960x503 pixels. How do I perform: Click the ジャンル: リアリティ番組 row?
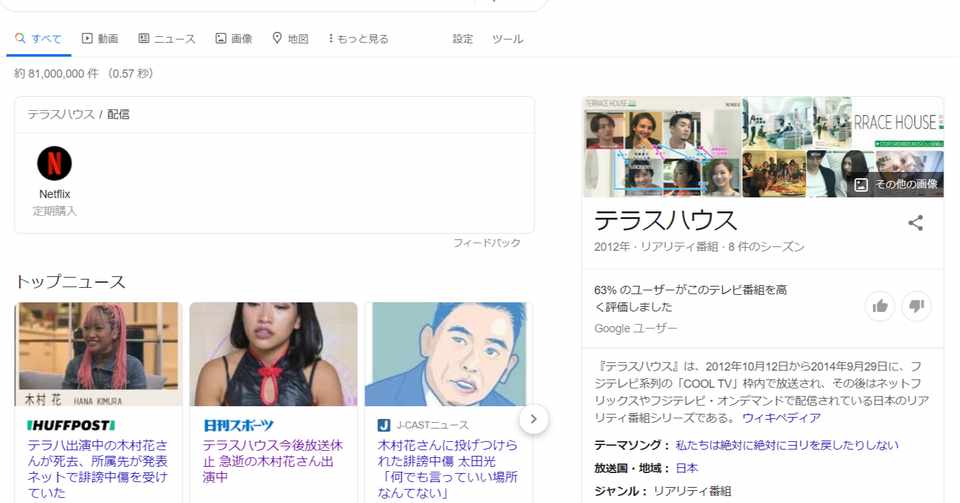point(662,491)
